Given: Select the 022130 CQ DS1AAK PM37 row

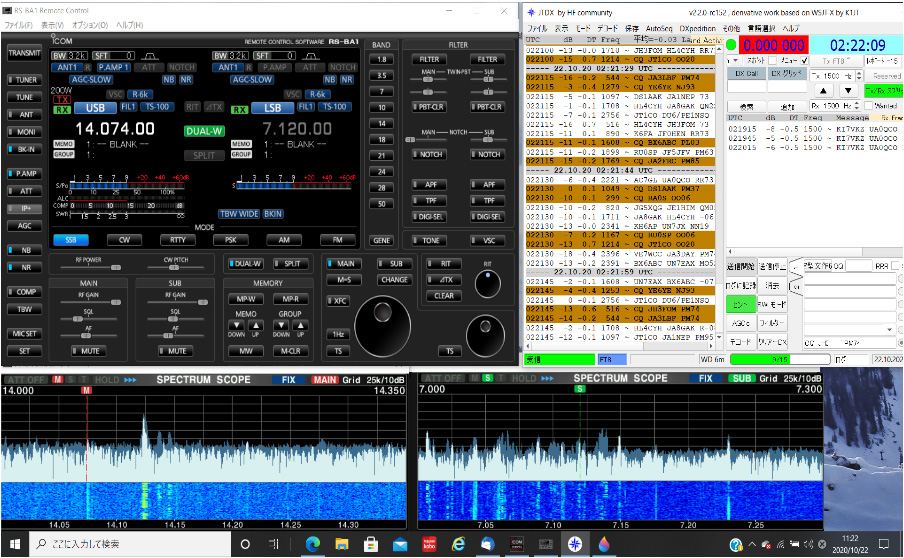Looking at the screenshot, I should (620, 188).
